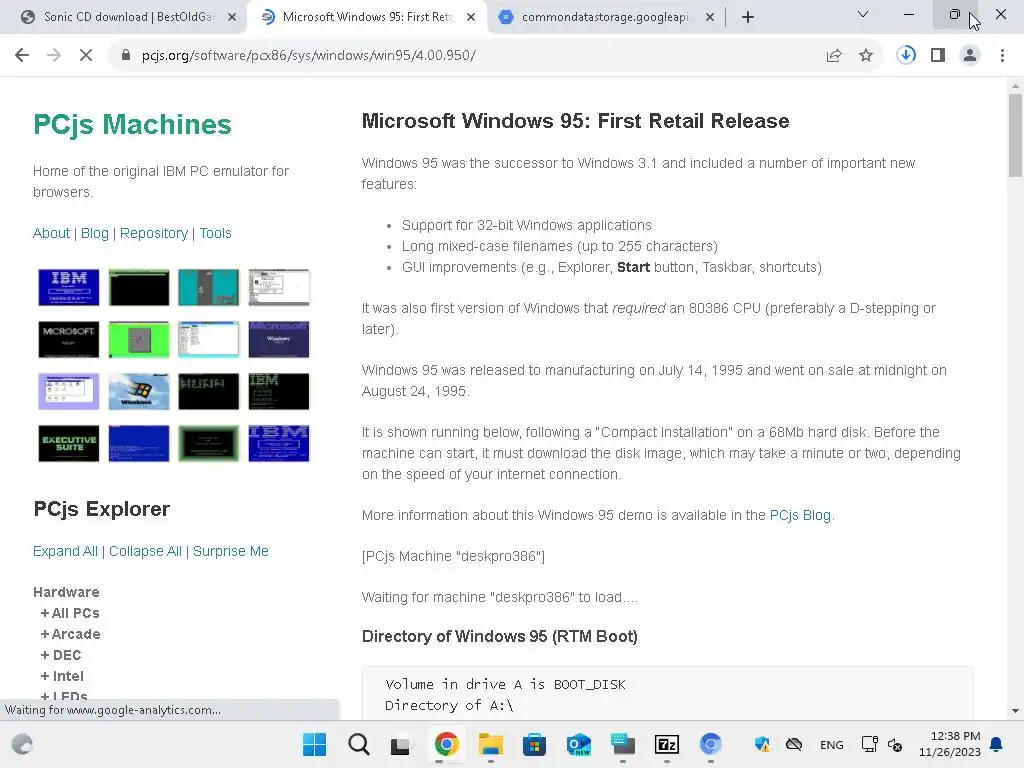Screen dimensions: 1024x768
Task: Click Expand All in PCjs Explorer
Action: point(65,551)
